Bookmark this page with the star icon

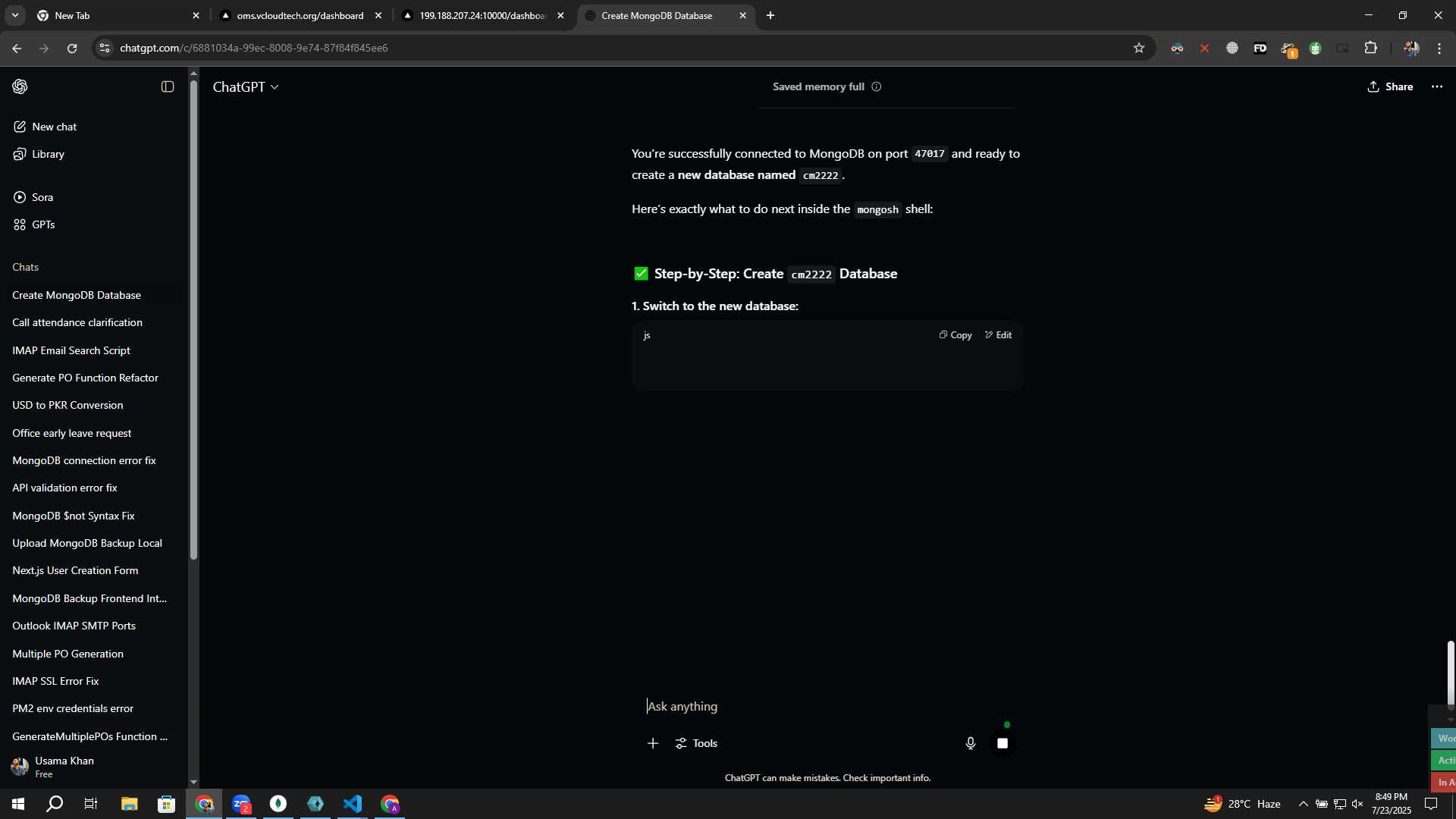(x=1138, y=48)
